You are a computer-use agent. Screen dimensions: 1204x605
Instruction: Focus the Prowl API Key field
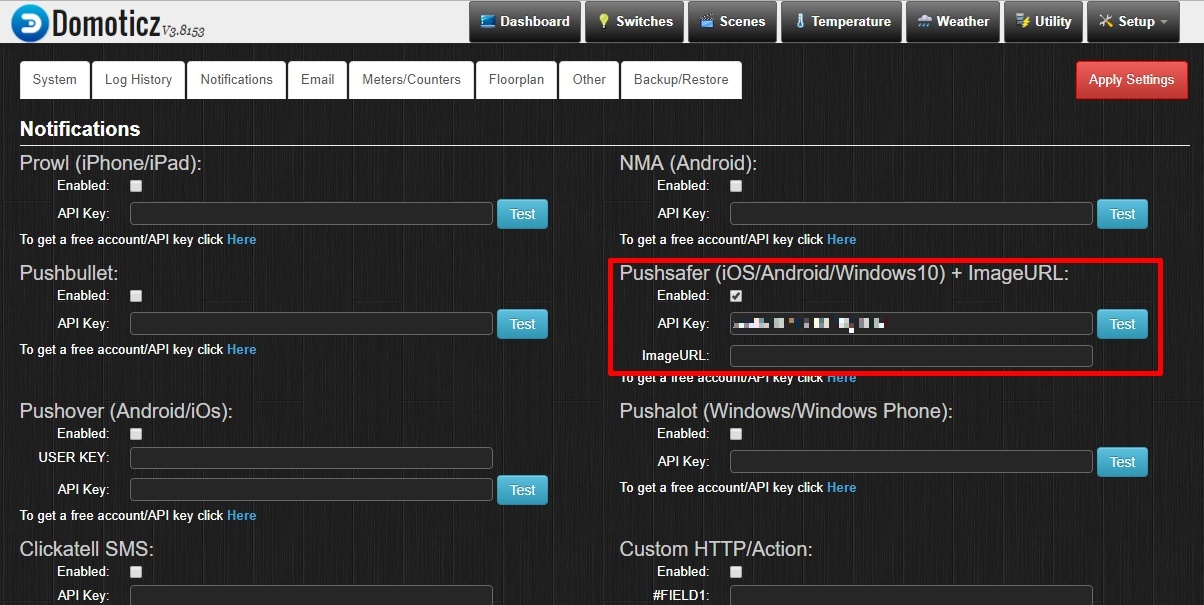311,214
